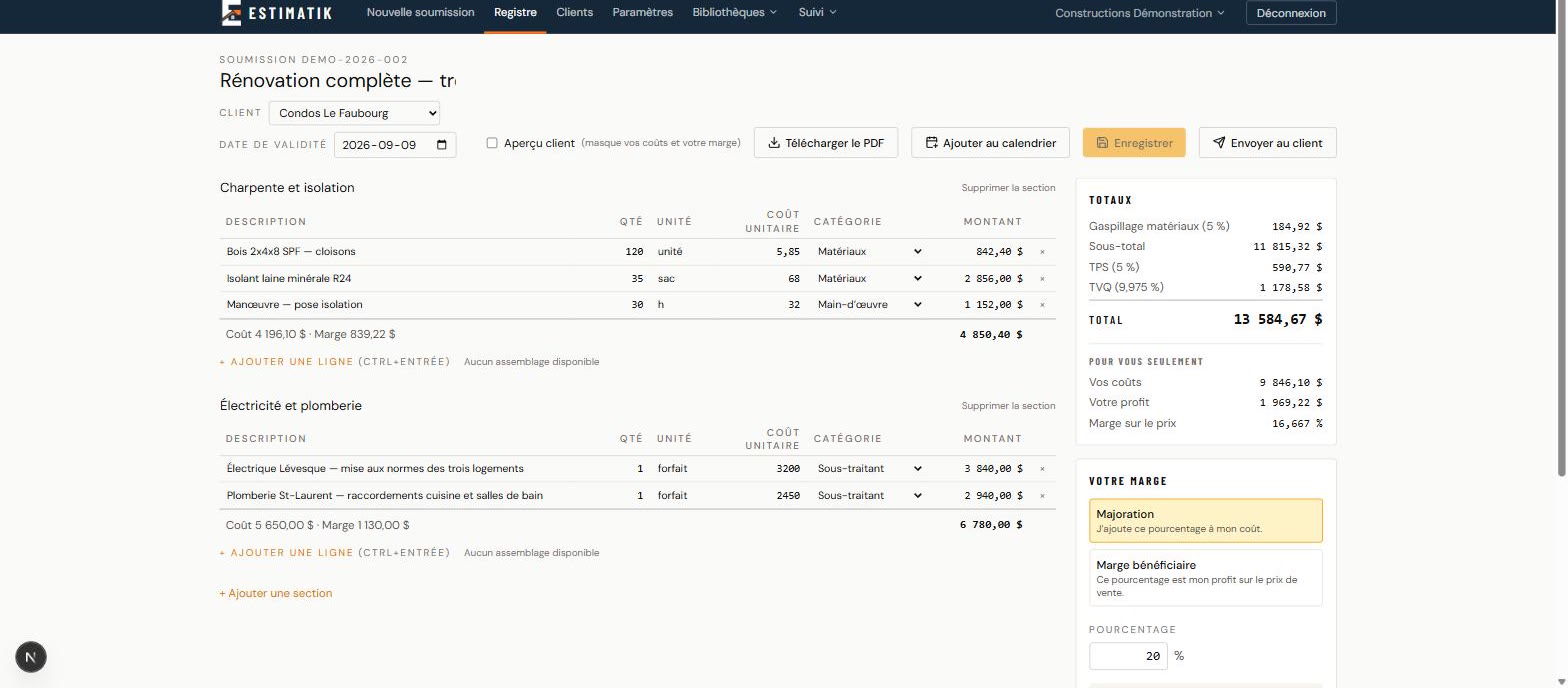Click the Déconnexion button
This screenshot has width=1568, height=688.
click(x=1291, y=13)
